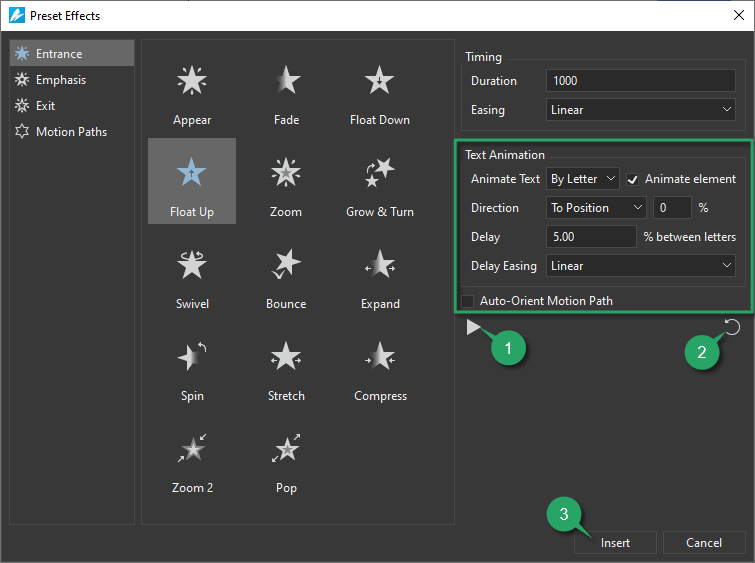Viewport: 755px width, 563px height.
Task: Open the Delay Easing dropdown
Action: click(641, 266)
